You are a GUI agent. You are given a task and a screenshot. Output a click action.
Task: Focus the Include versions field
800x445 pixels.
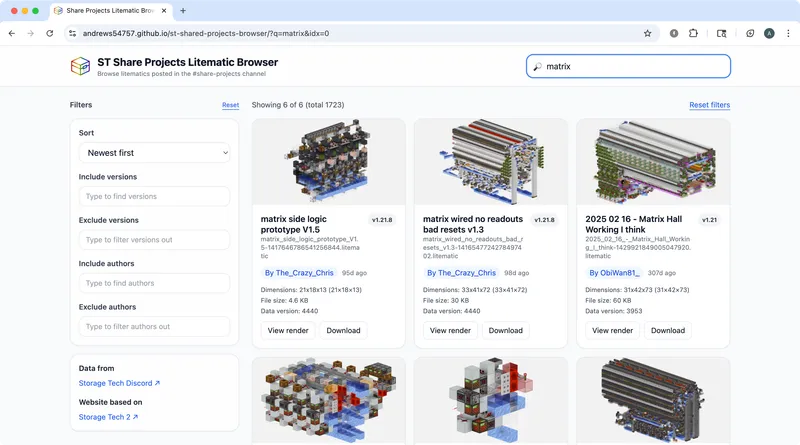(154, 196)
